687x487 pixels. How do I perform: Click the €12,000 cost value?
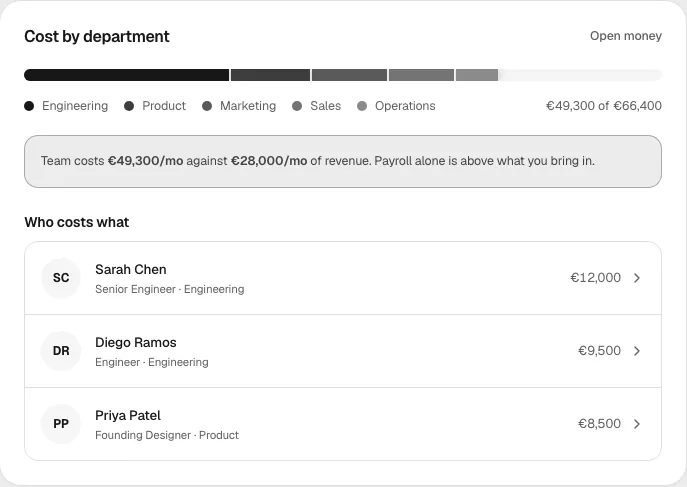pos(595,278)
